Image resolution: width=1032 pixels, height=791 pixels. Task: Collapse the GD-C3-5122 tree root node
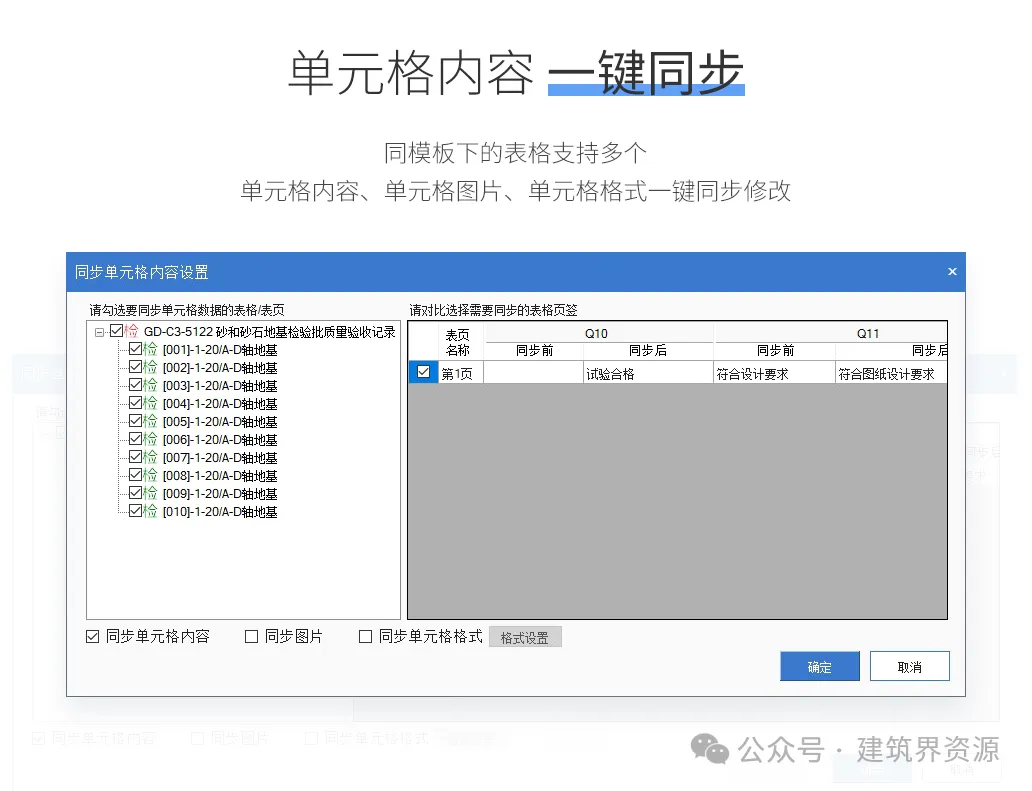click(99, 332)
